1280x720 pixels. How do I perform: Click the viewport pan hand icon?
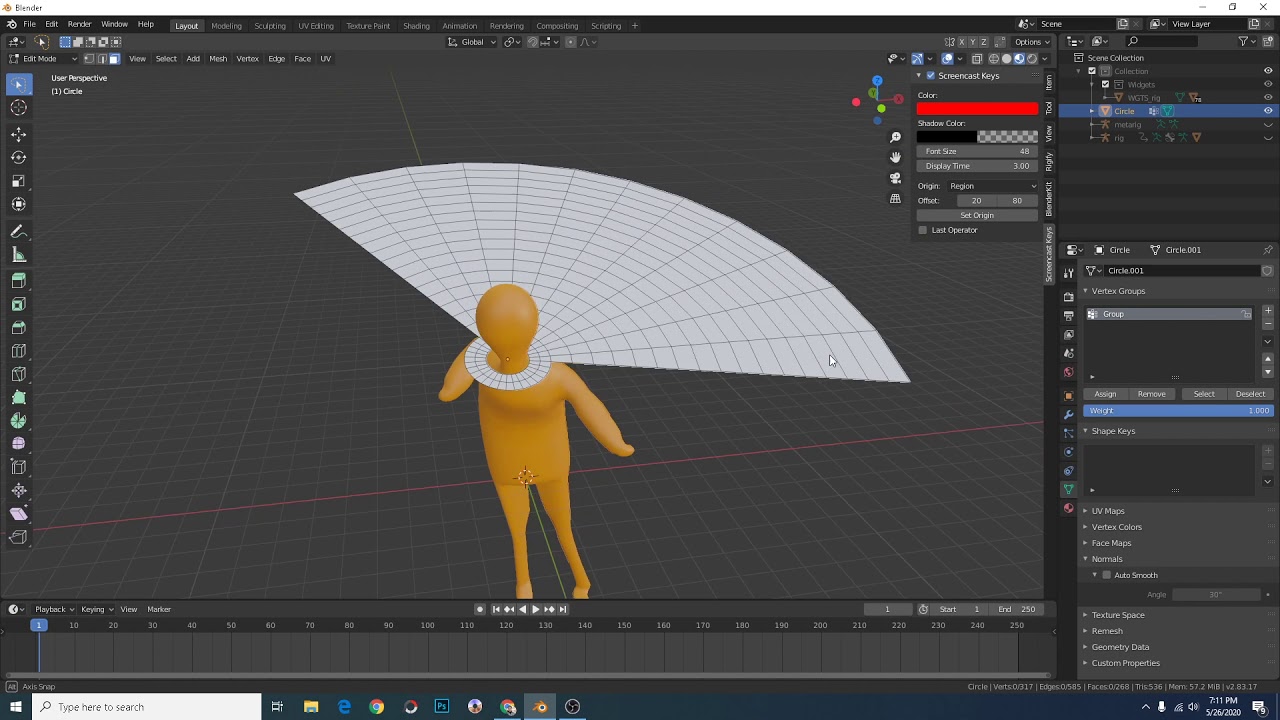pyautogui.click(x=895, y=157)
